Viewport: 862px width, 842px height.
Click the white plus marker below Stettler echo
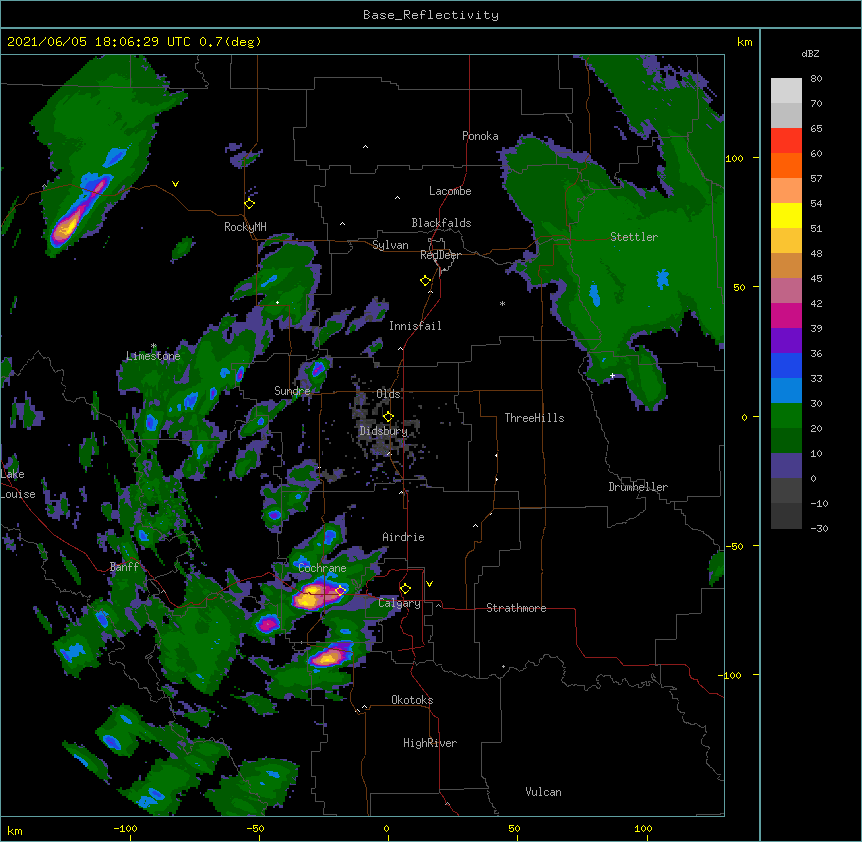coord(612,375)
